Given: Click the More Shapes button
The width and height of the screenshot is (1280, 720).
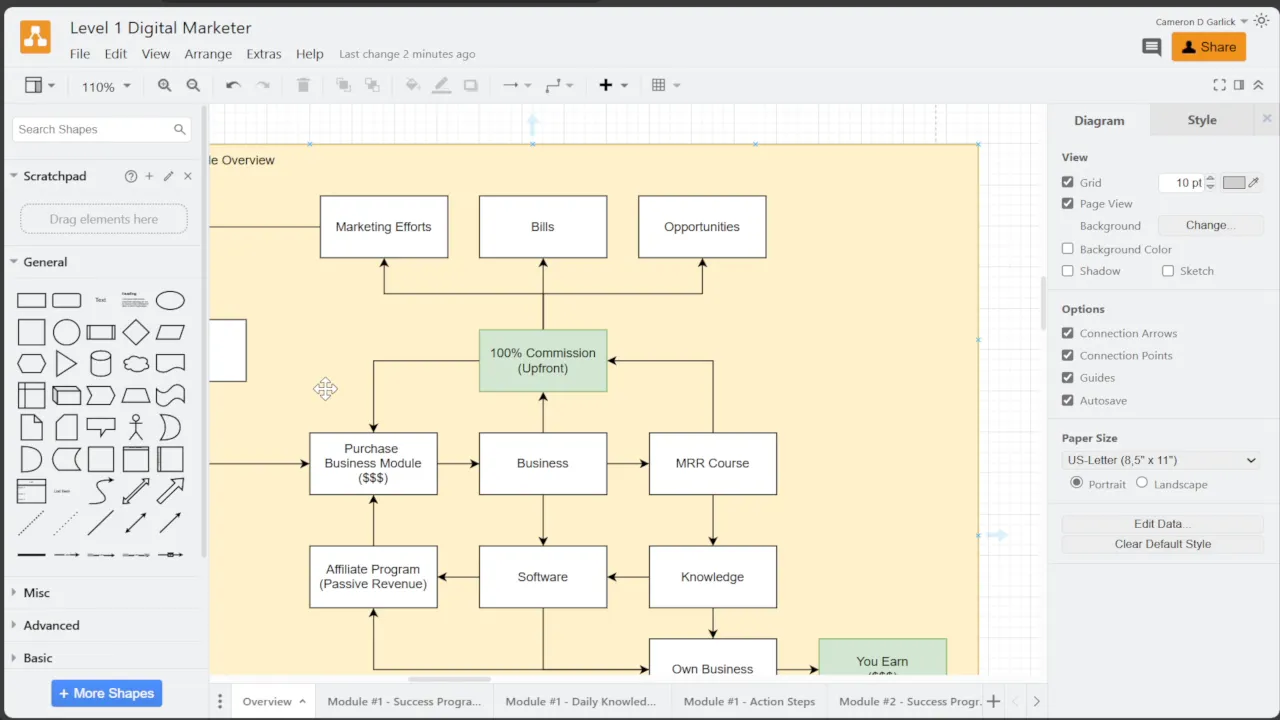Looking at the screenshot, I should coord(106,693).
